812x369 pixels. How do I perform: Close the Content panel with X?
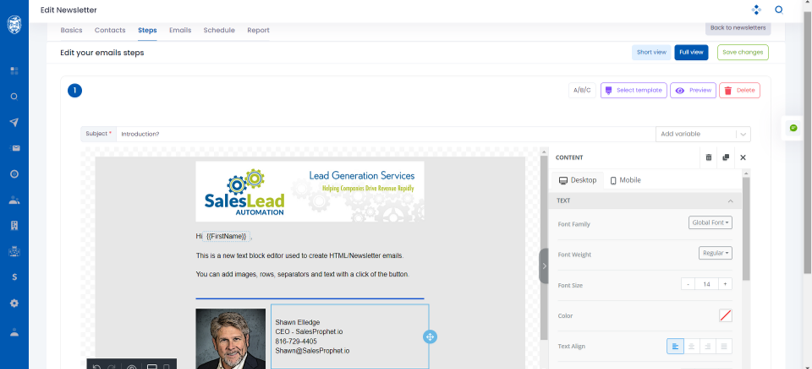point(743,157)
